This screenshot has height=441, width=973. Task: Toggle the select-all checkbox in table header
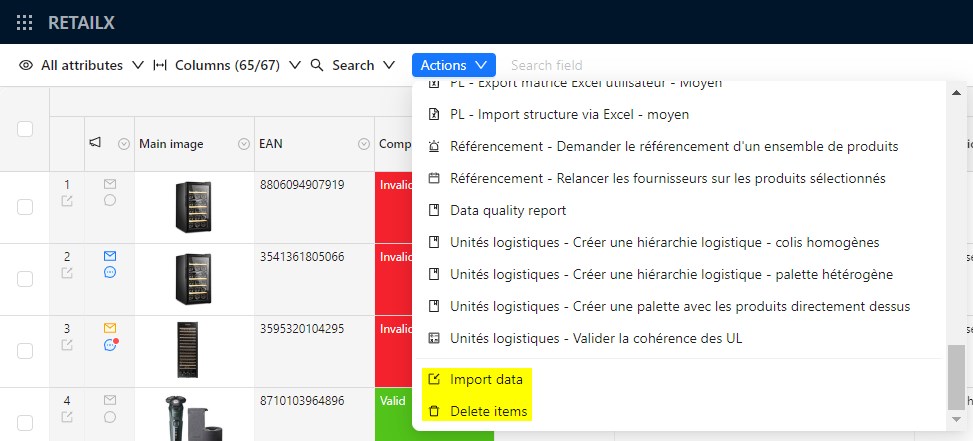[x=25, y=128]
